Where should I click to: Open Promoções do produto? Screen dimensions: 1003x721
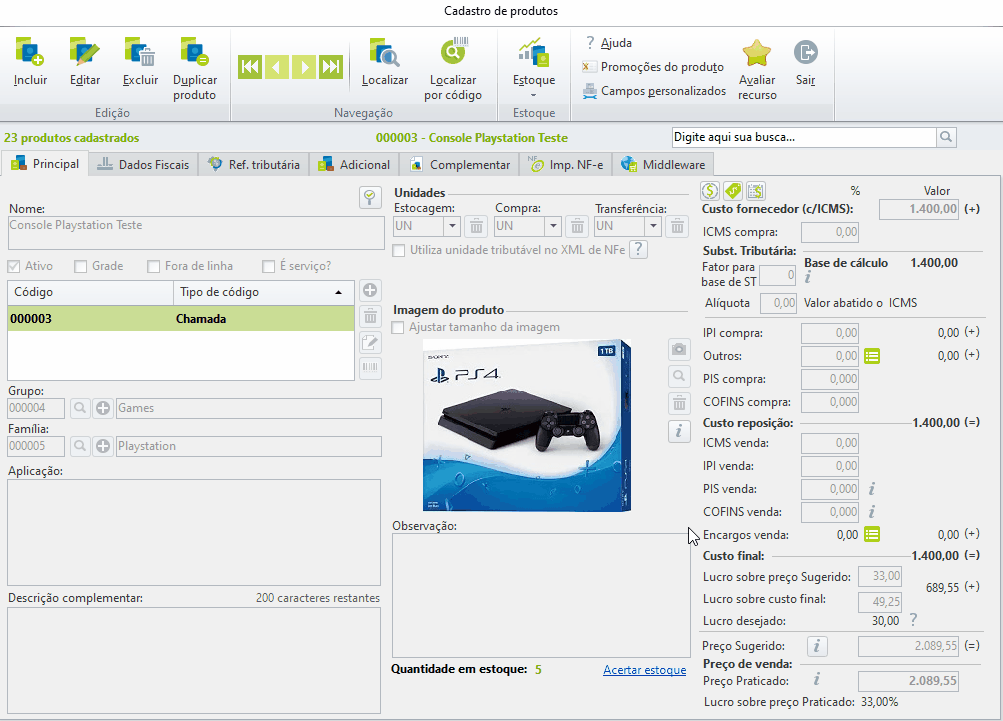(653, 67)
